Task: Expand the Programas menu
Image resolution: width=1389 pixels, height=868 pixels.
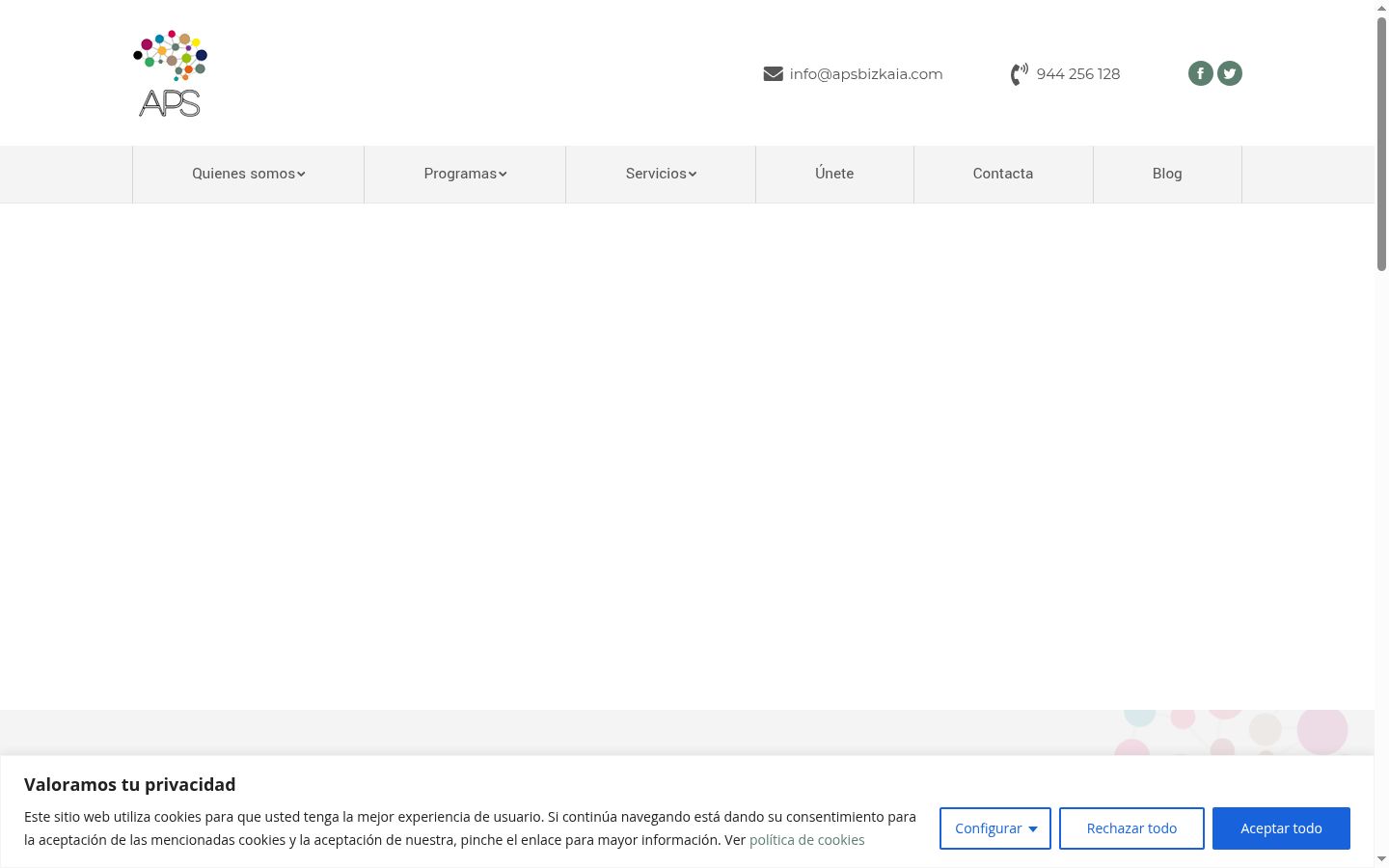Action: [465, 174]
